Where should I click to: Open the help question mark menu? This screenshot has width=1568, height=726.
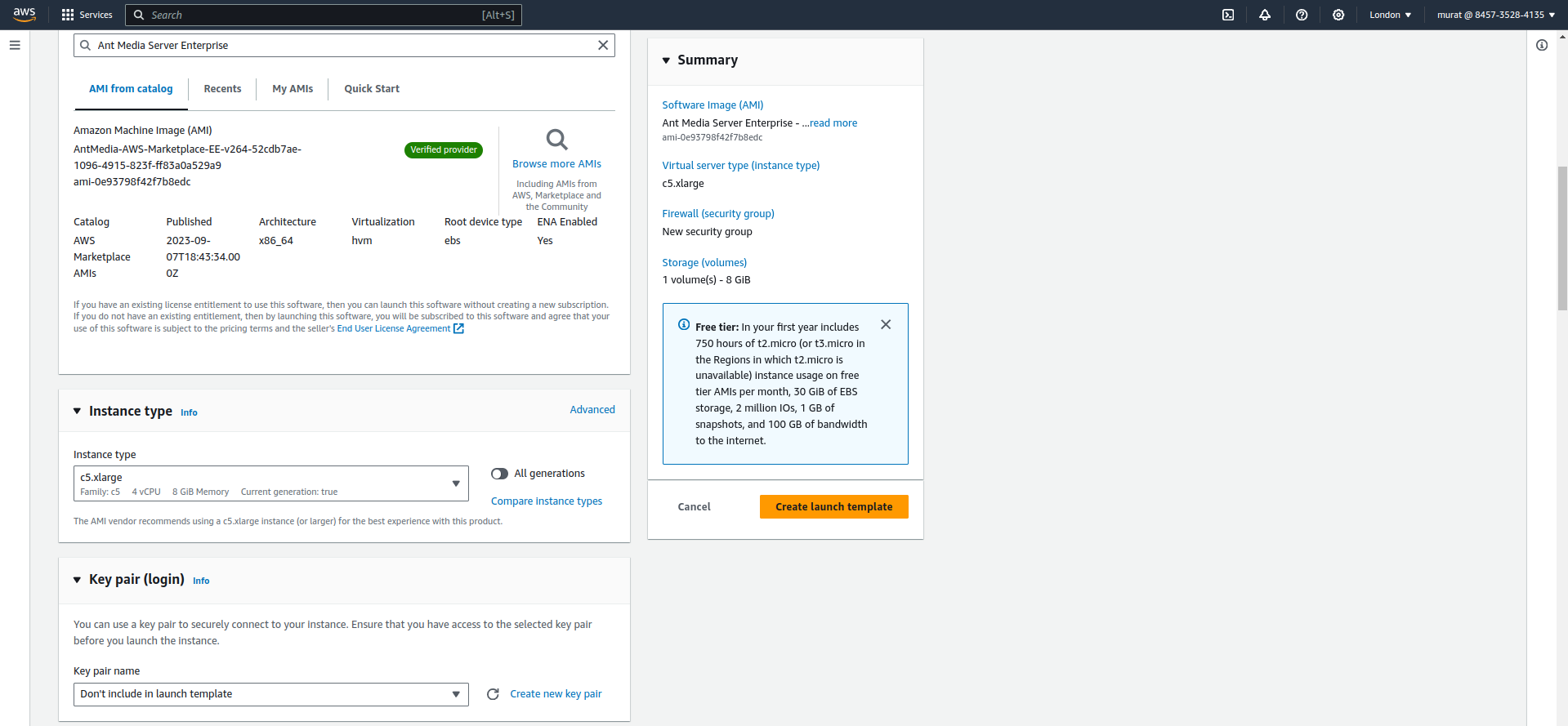1302,15
